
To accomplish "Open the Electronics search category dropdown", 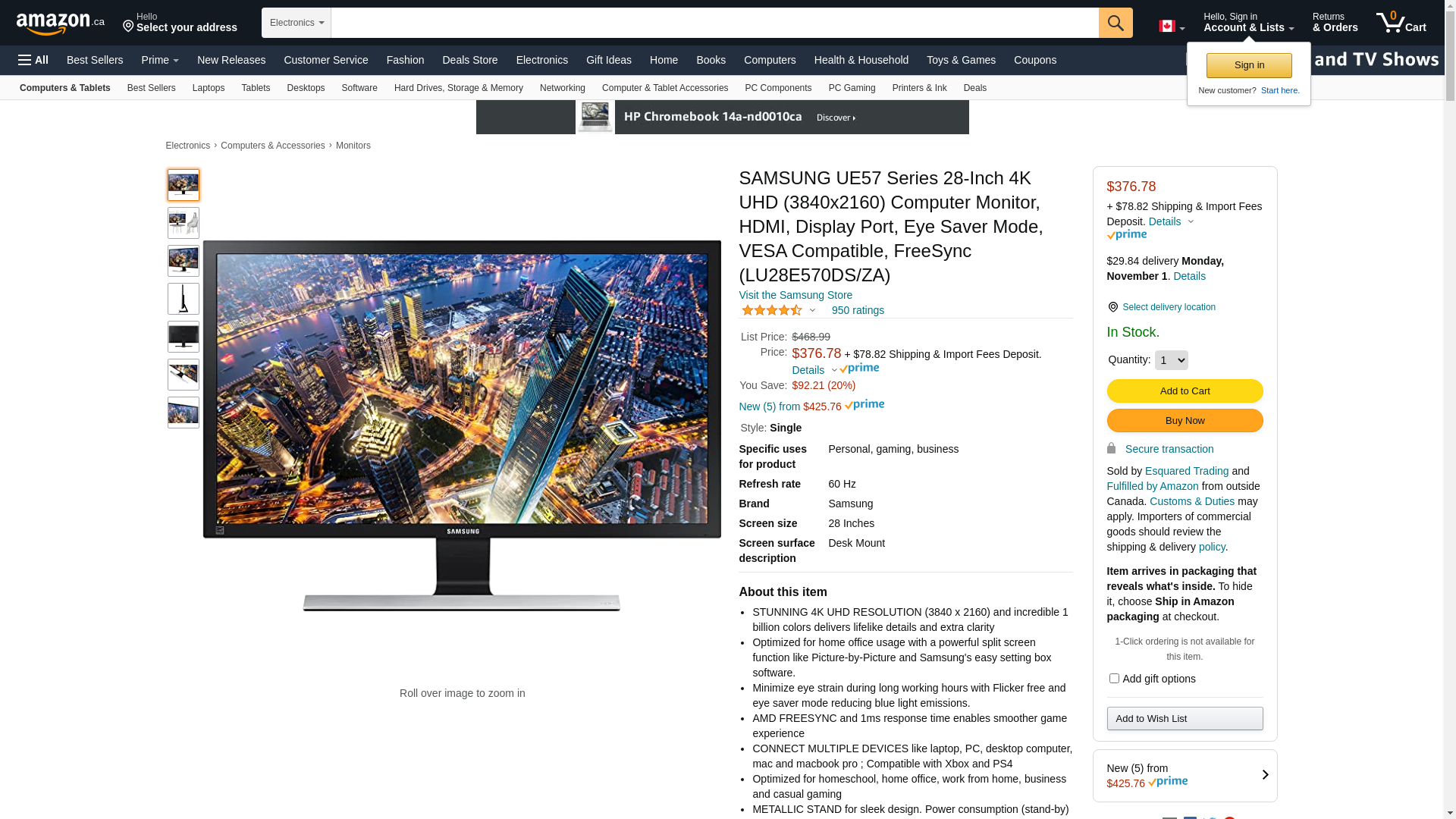I will [297, 23].
